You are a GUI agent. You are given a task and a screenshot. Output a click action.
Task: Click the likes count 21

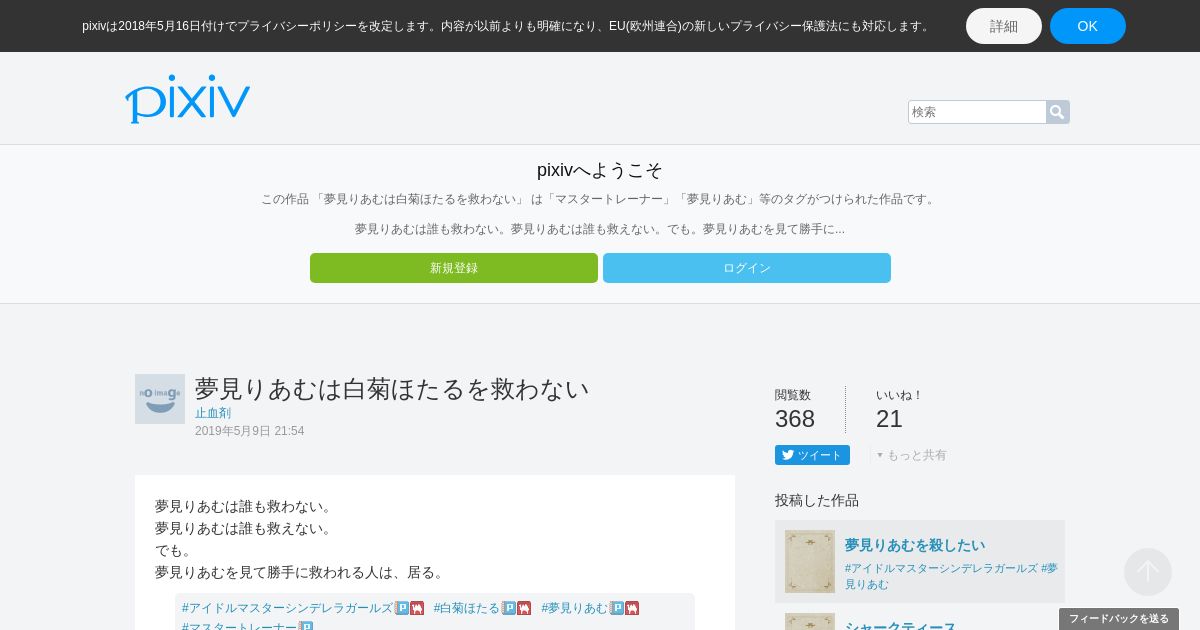(x=890, y=419)
